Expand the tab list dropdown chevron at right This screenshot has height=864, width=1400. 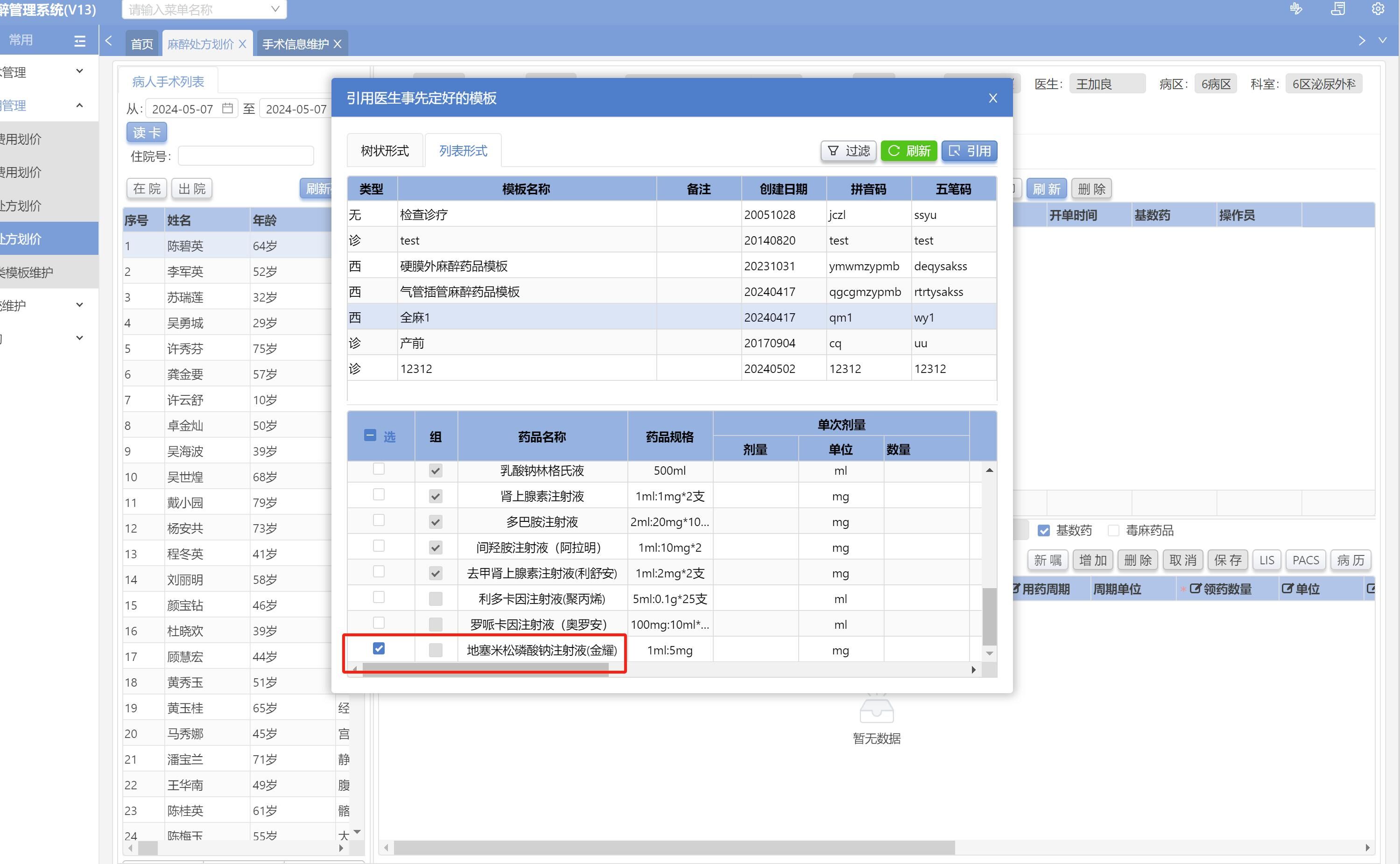point(1382,41)
